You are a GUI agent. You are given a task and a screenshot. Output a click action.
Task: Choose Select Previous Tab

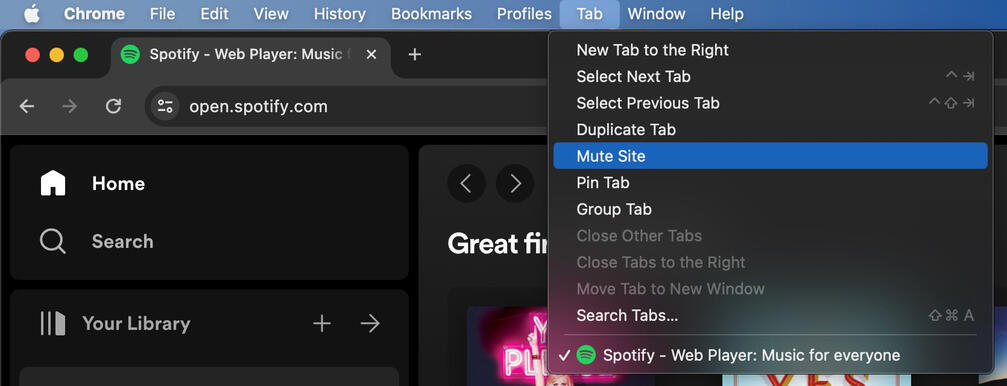coord(770,103)
